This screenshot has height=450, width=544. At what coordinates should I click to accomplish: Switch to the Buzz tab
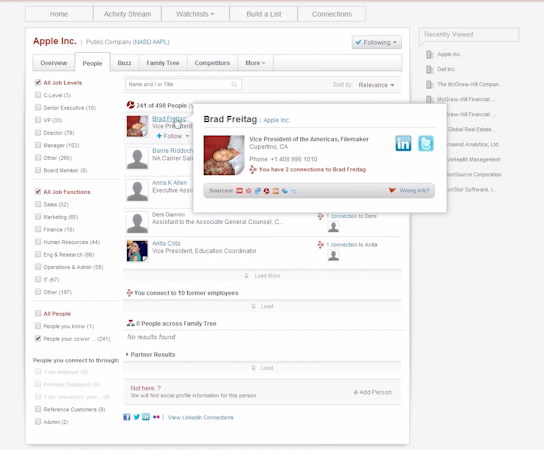[x=124, y=63]
